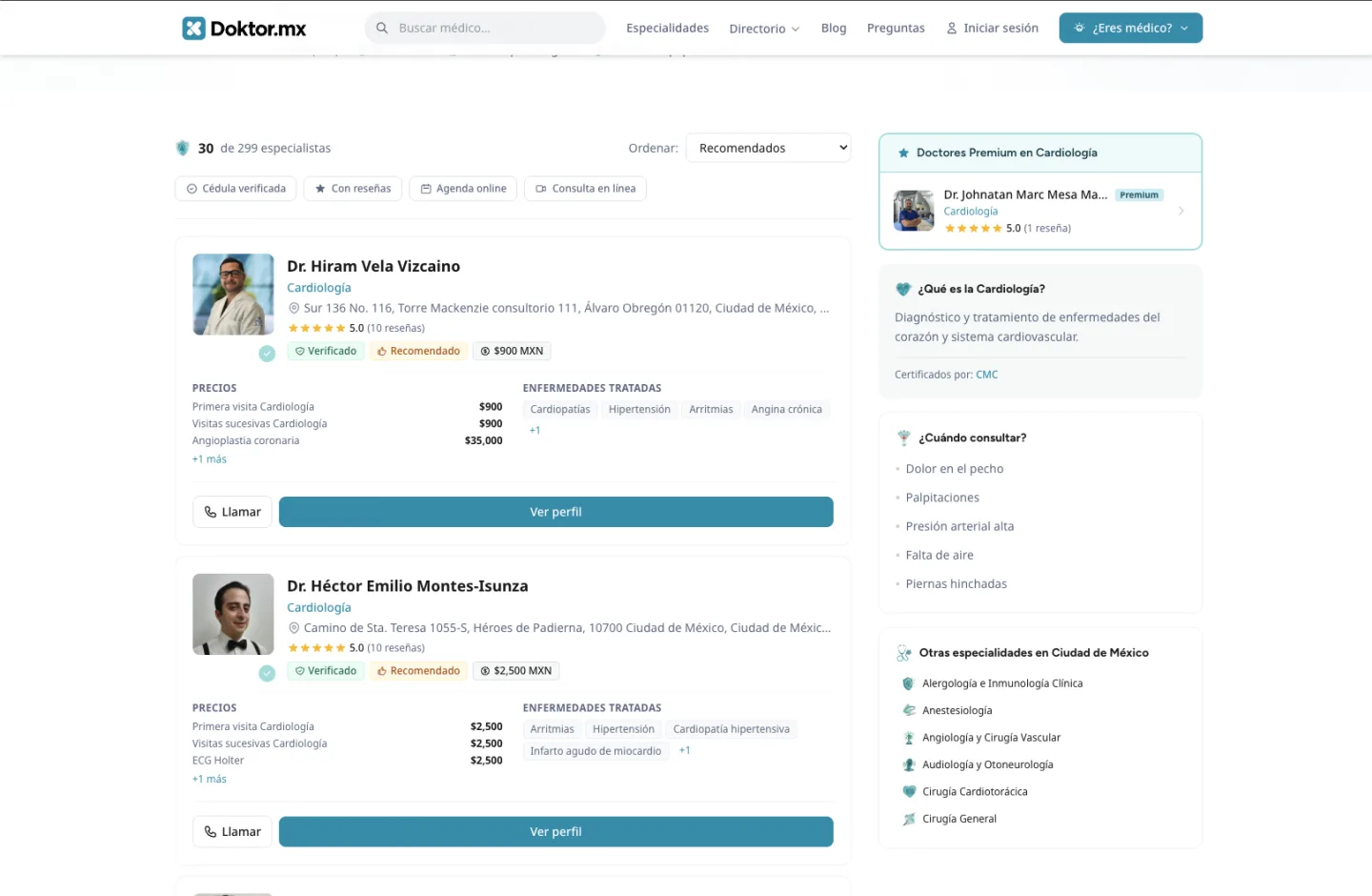This screenshot has width=1372, height=896.
Task: Show +1 more diseases after Angina crónica
Action: click(x=535, y=431)
